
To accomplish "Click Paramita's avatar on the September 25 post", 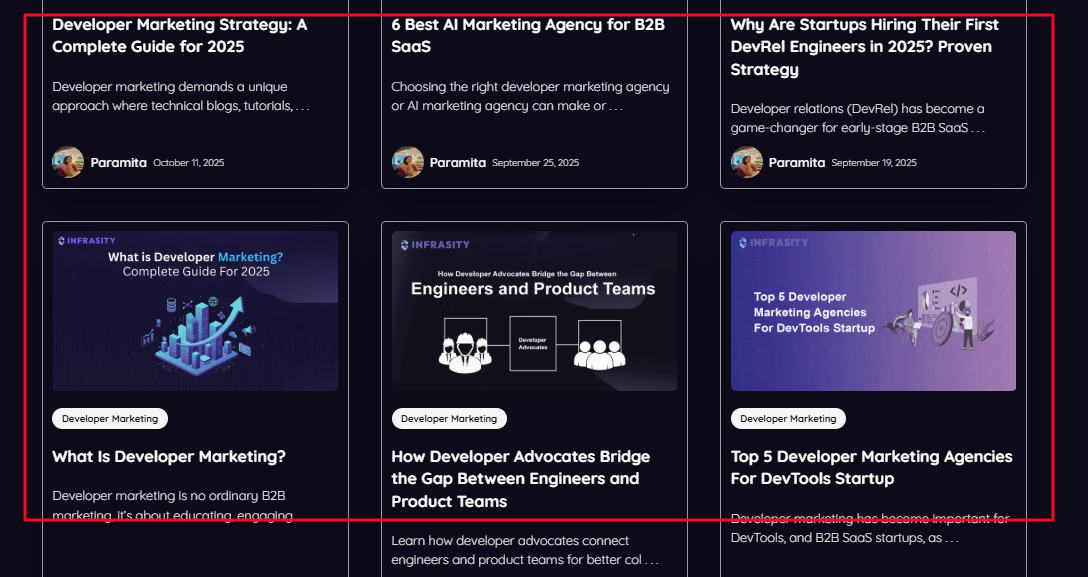I will (x=407, y=162).
